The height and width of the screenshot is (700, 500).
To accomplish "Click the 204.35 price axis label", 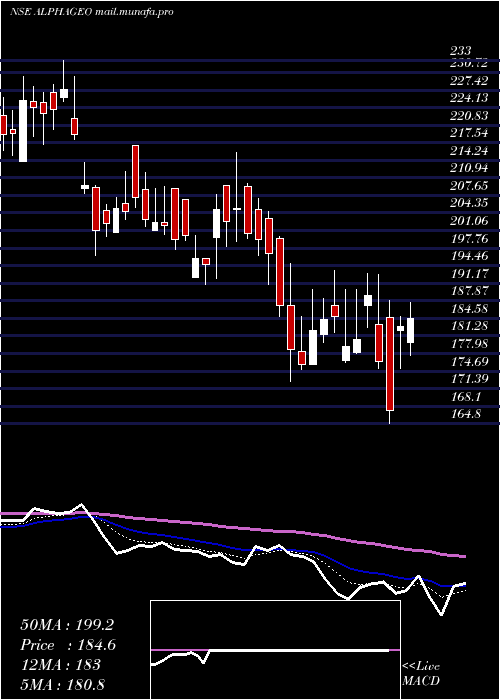I will click(x=471, y=203).
